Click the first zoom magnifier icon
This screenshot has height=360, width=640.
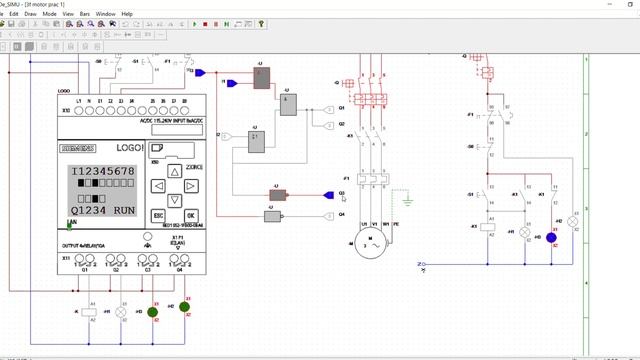pyautogui.click(x=69, y=24)
